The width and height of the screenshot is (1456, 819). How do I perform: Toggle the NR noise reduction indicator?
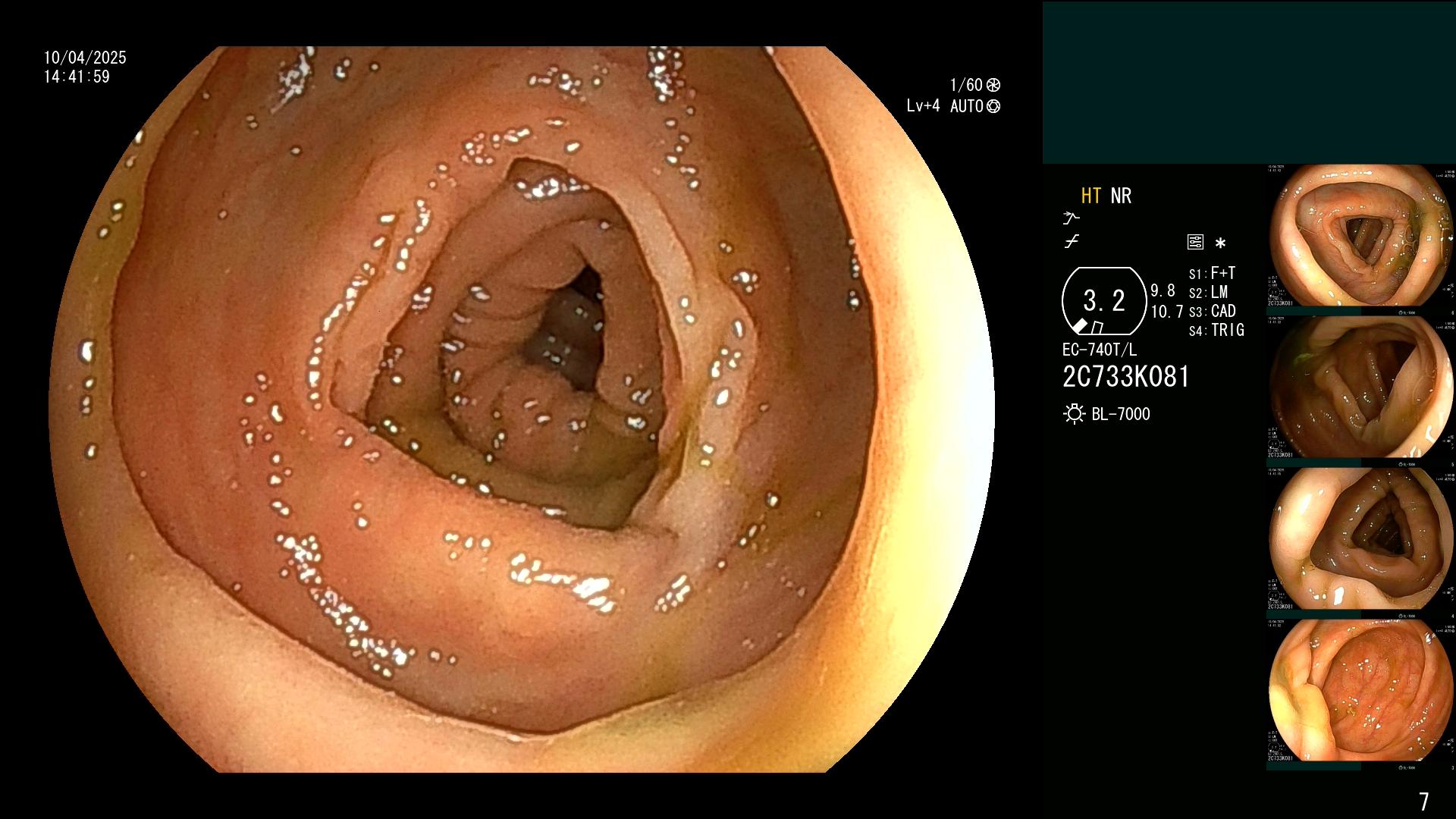coord(1121,196)
